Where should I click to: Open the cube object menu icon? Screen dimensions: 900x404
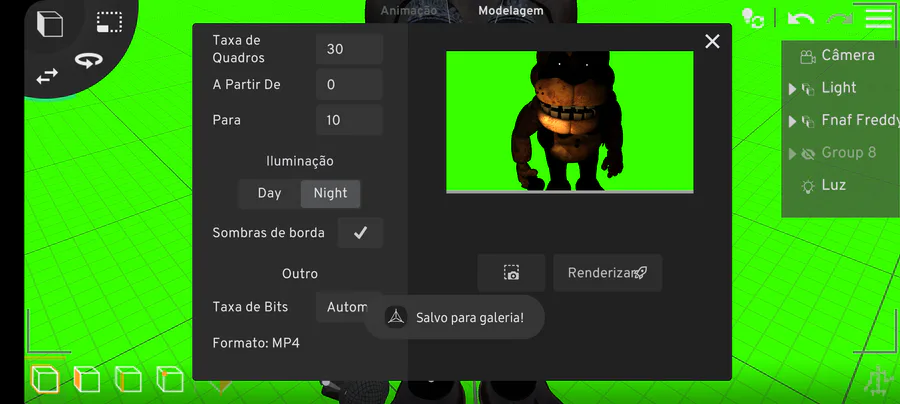[x=49, y=24]
